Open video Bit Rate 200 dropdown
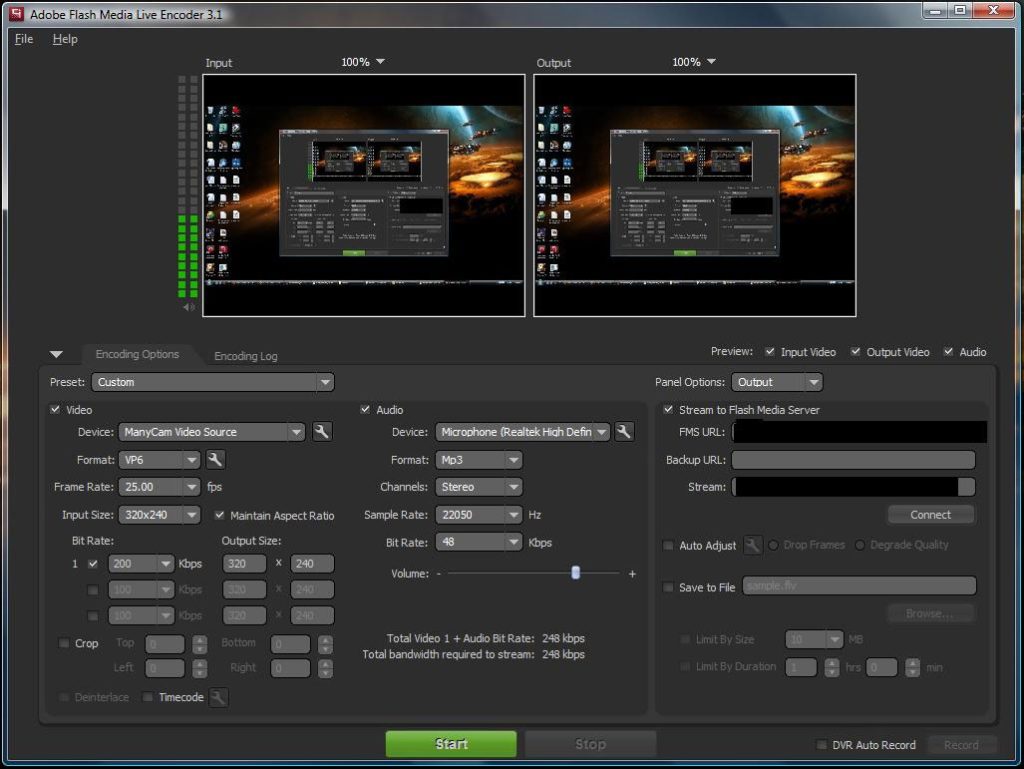The height and width of the screenshot is (769, 1024). [x=140, y=563]
